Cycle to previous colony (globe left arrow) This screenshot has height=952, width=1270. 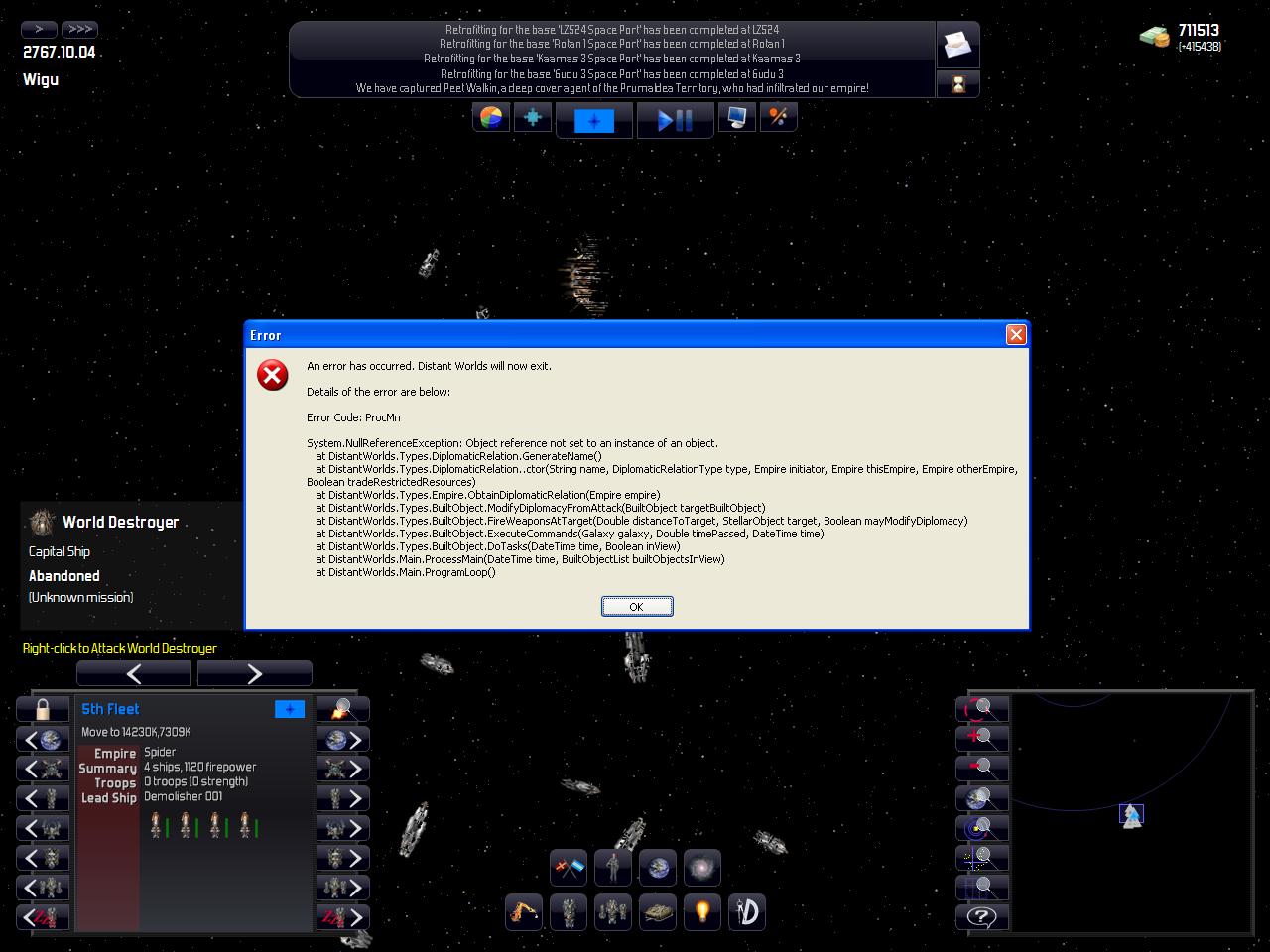point(43,739)
